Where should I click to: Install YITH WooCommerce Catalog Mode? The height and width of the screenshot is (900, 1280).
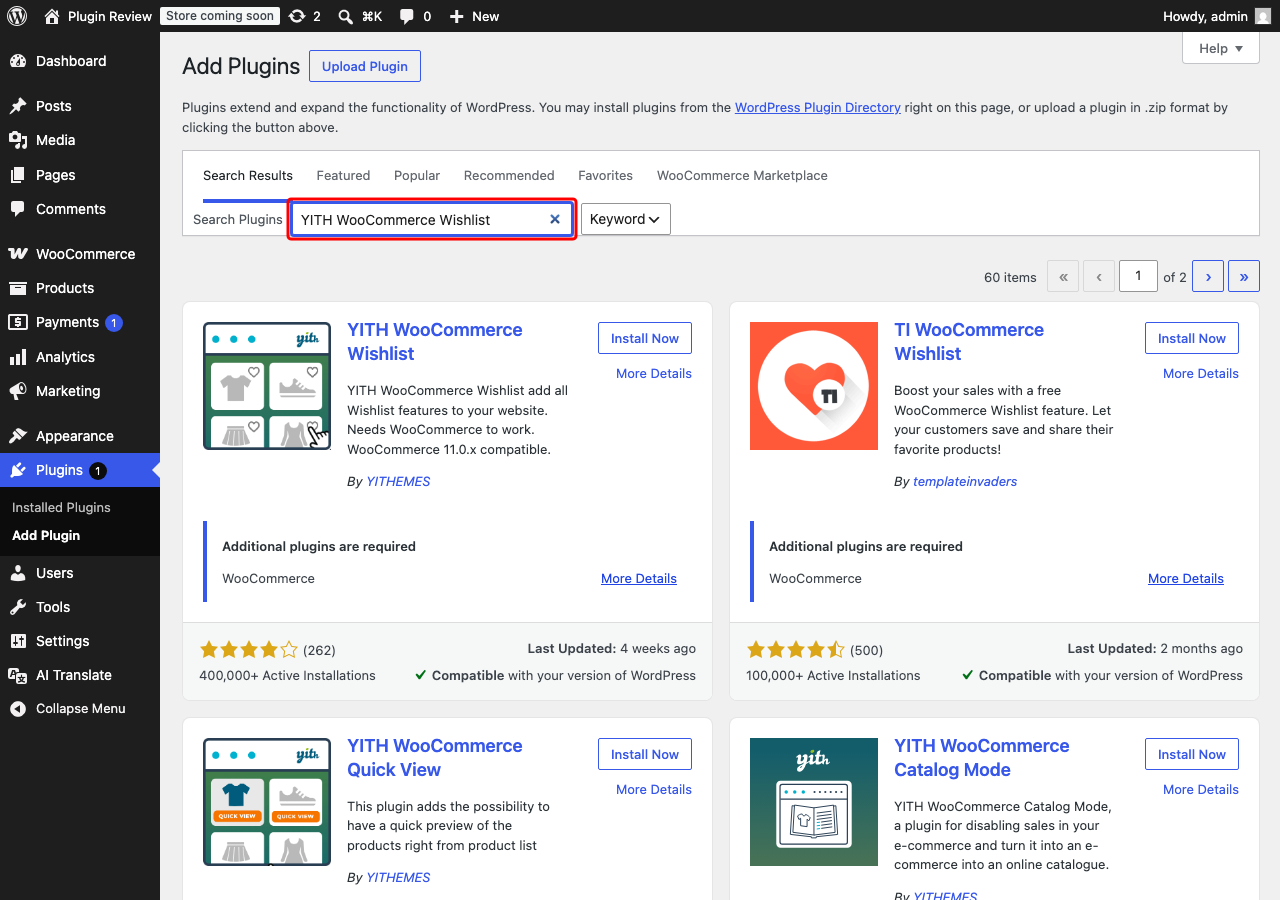point(1192,754)
